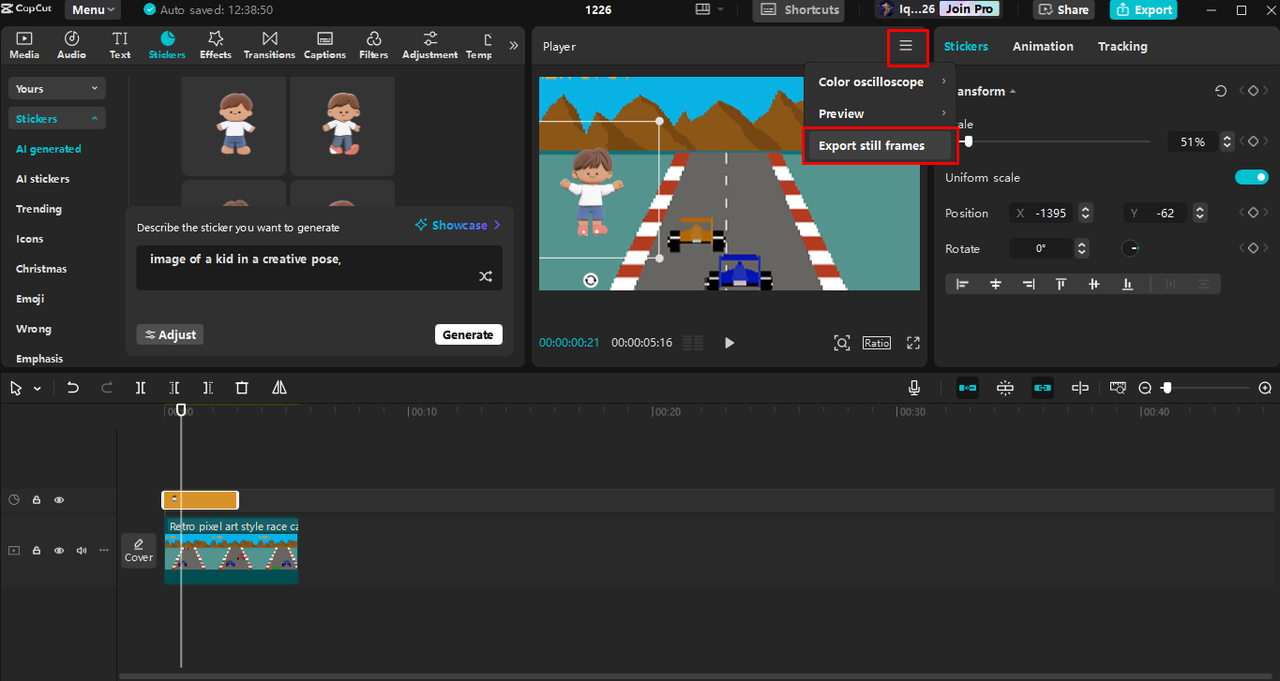Open the Showcase link
Viewport: 1280px width, 681px height.
tap(458, 226)
